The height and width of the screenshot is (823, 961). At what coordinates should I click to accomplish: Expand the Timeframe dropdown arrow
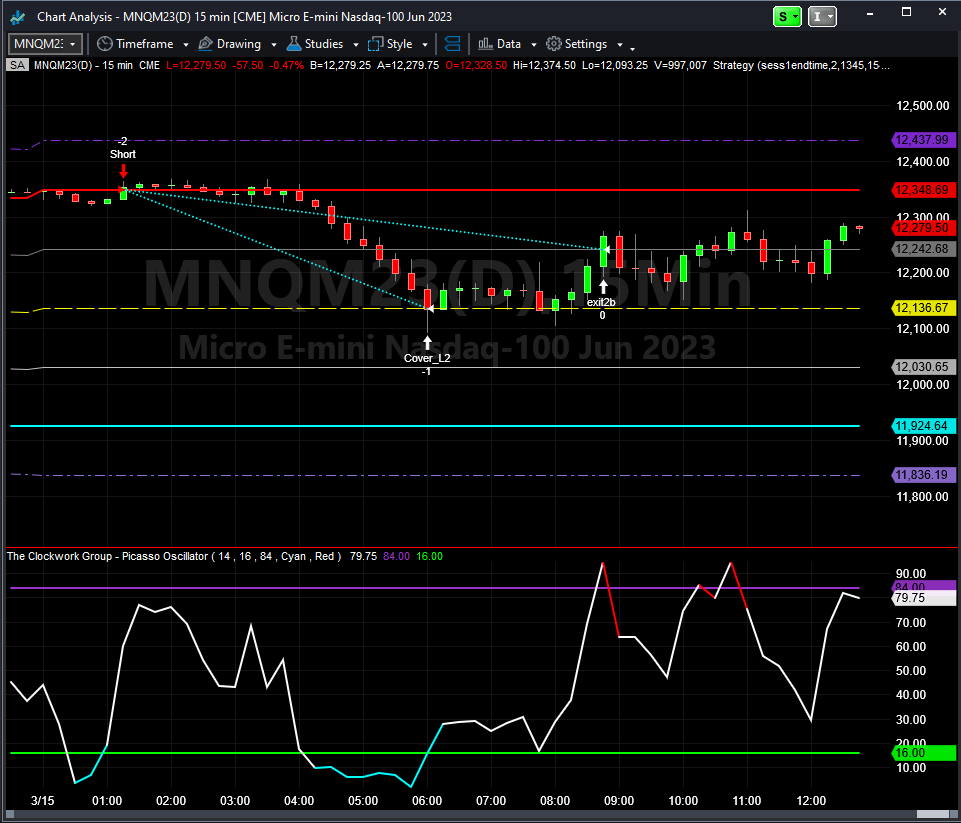186,45
